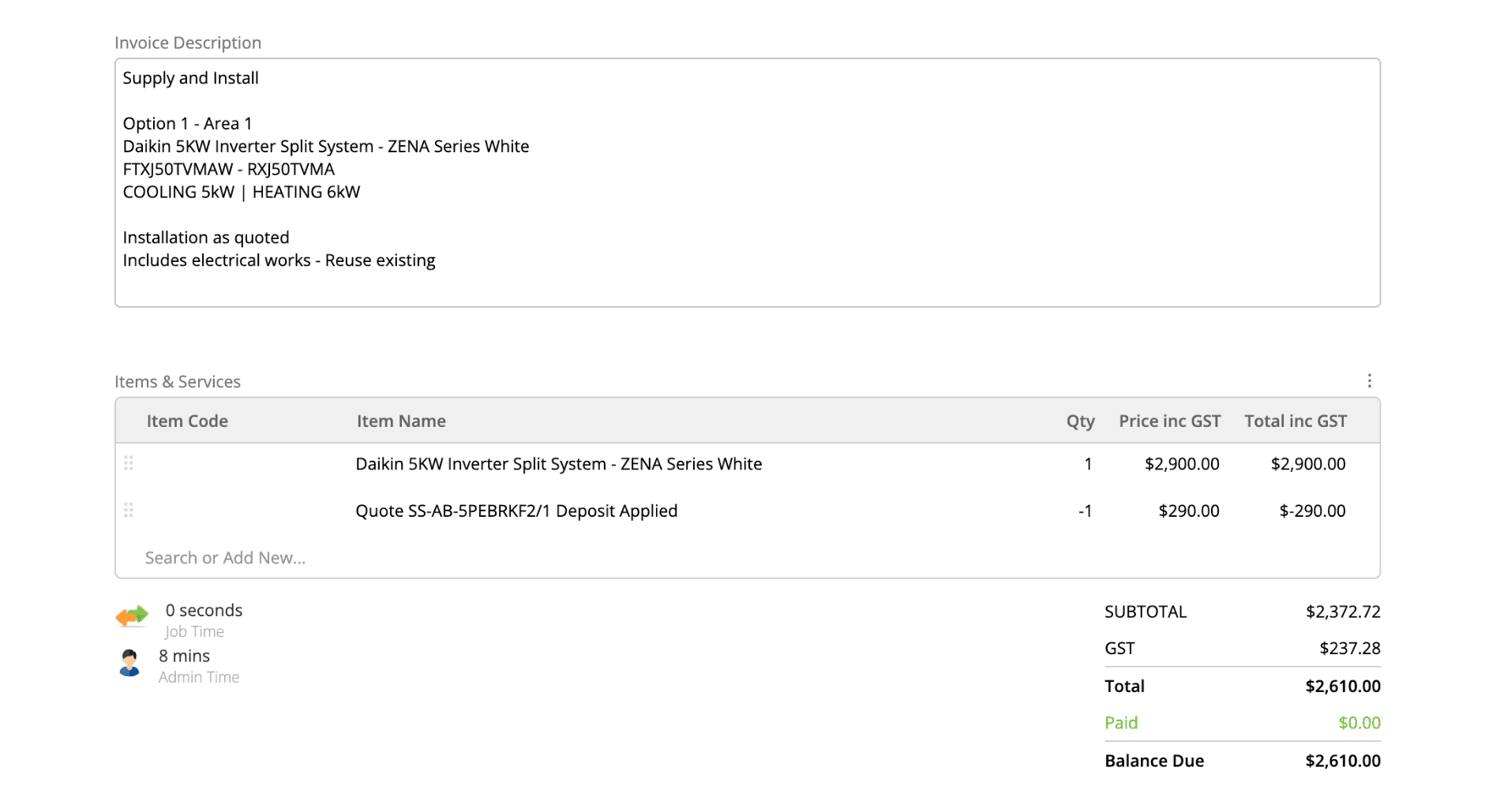This screenshot has height=812, width=1500.
Task: Focus the Search or Add New field
Action: click(x=225, y=558)
